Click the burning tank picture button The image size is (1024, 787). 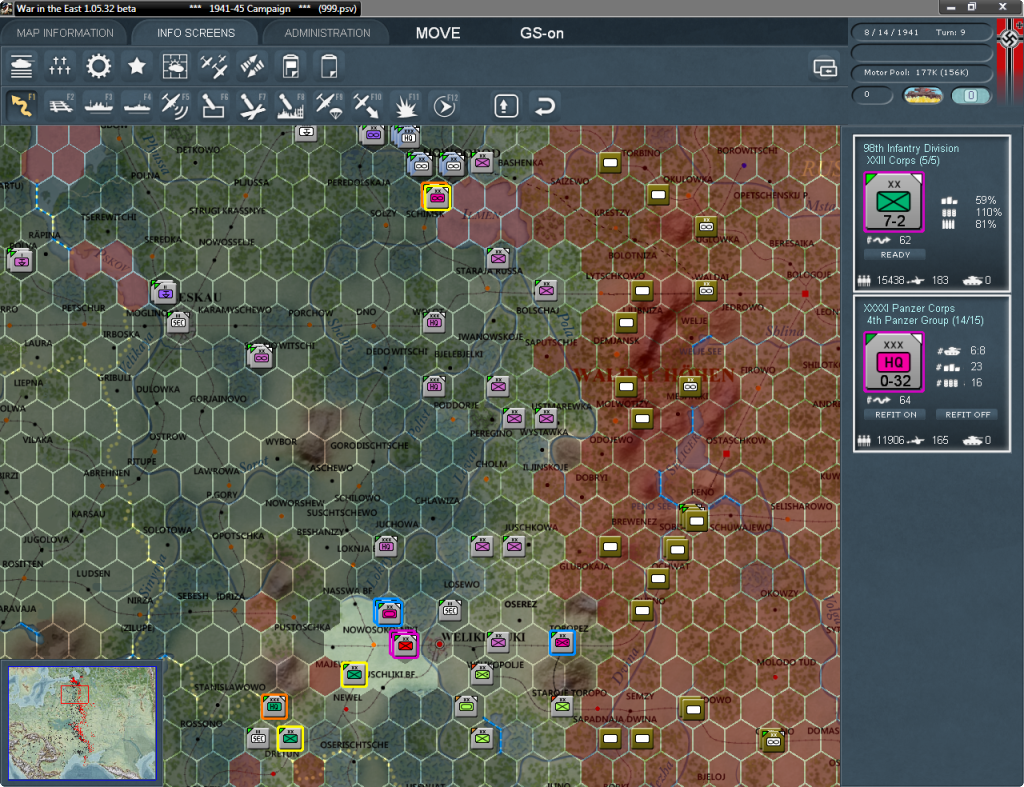pyautogui.click(x=923, y=95)
